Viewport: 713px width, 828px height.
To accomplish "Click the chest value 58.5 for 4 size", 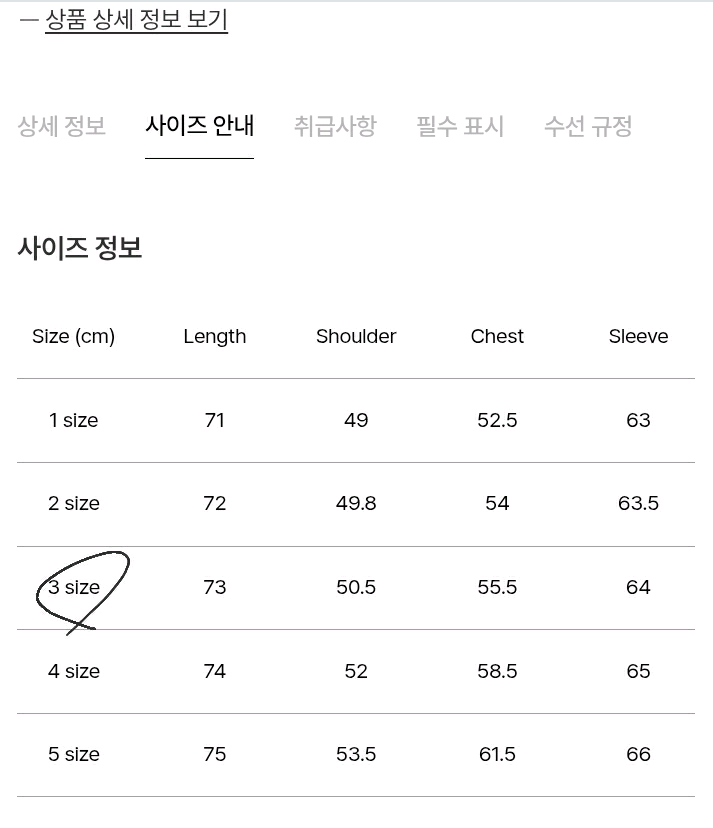I will [496, 671].
